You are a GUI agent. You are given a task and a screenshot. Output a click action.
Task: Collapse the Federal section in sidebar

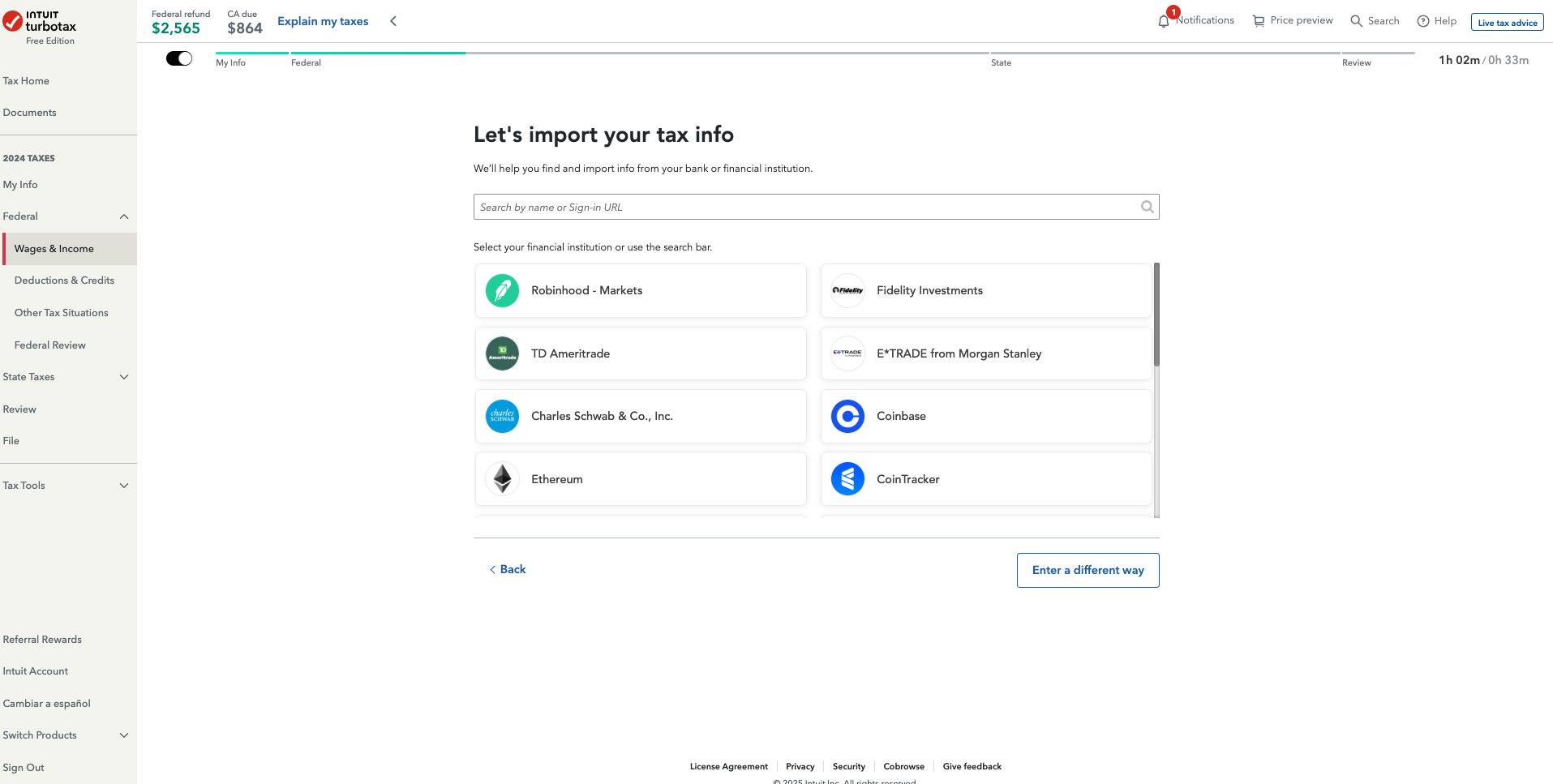[124, 216]
